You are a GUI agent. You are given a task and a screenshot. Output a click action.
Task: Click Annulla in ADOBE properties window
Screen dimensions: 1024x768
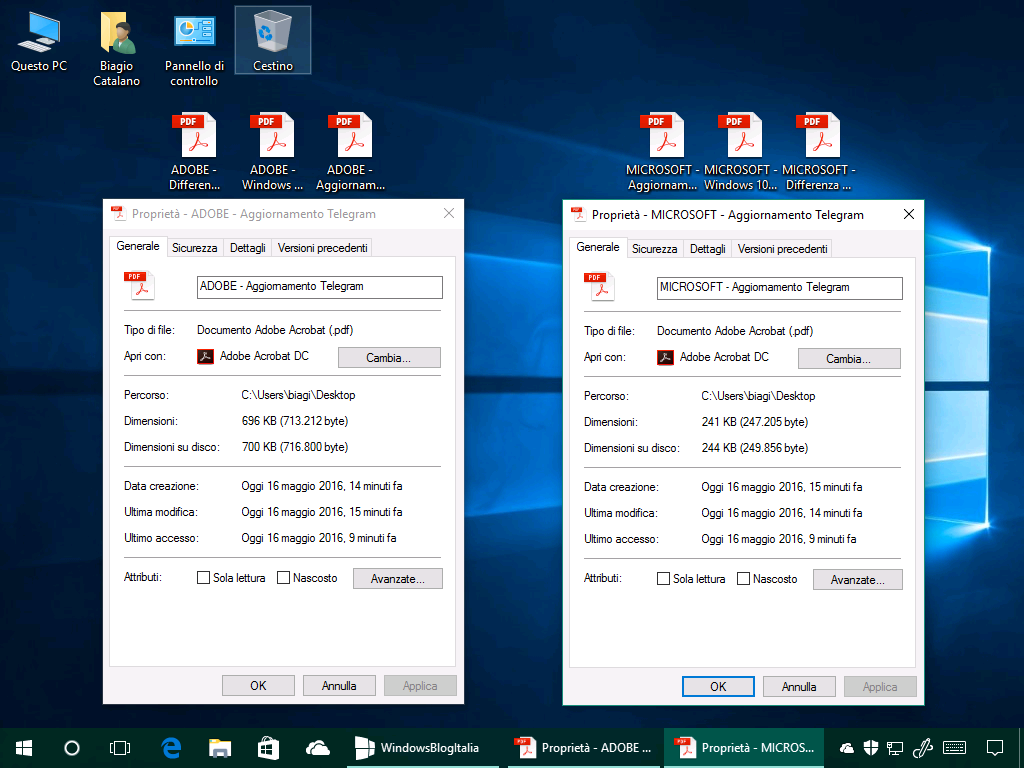339,686
